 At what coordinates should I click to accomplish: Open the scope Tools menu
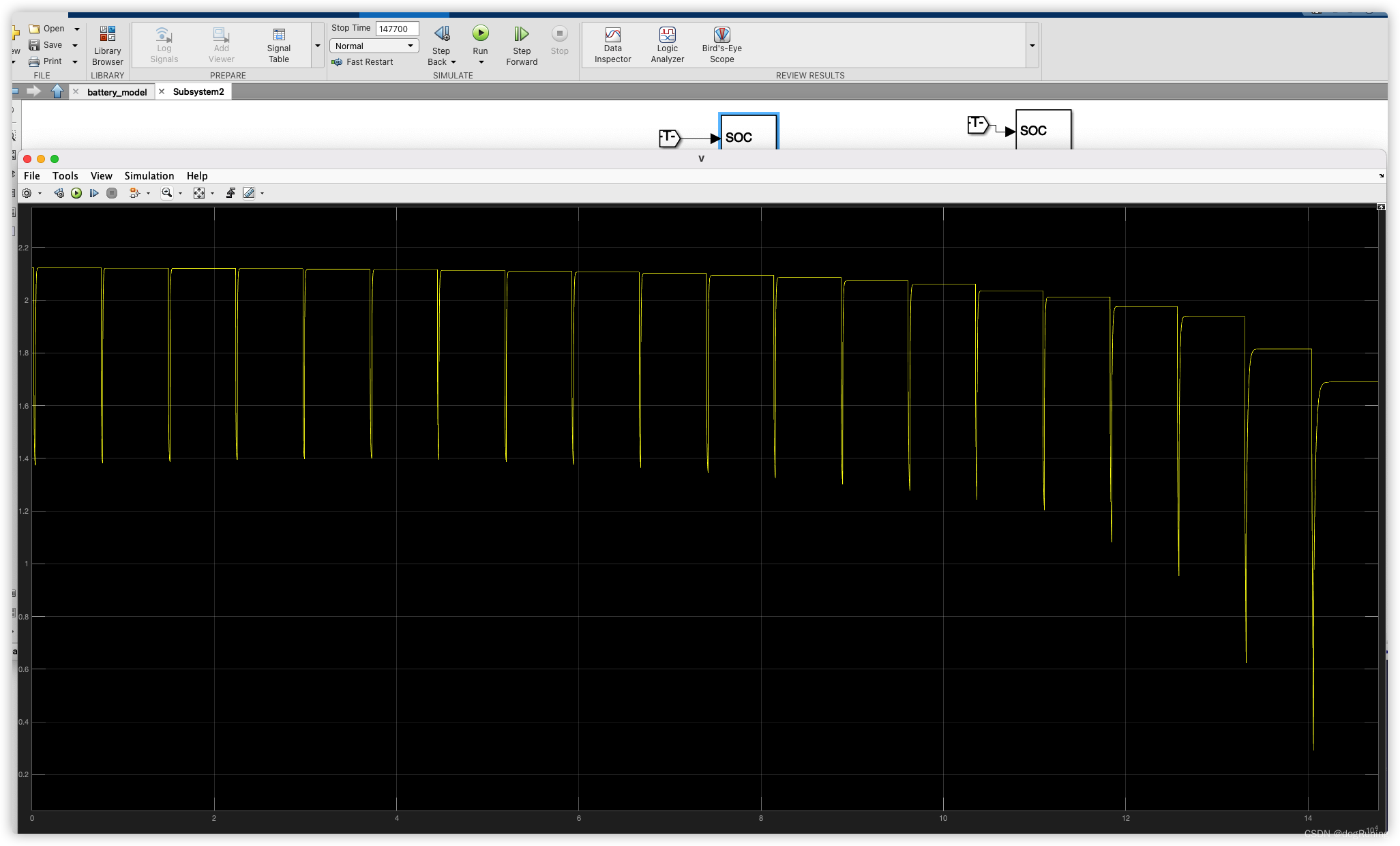point(65,176)
